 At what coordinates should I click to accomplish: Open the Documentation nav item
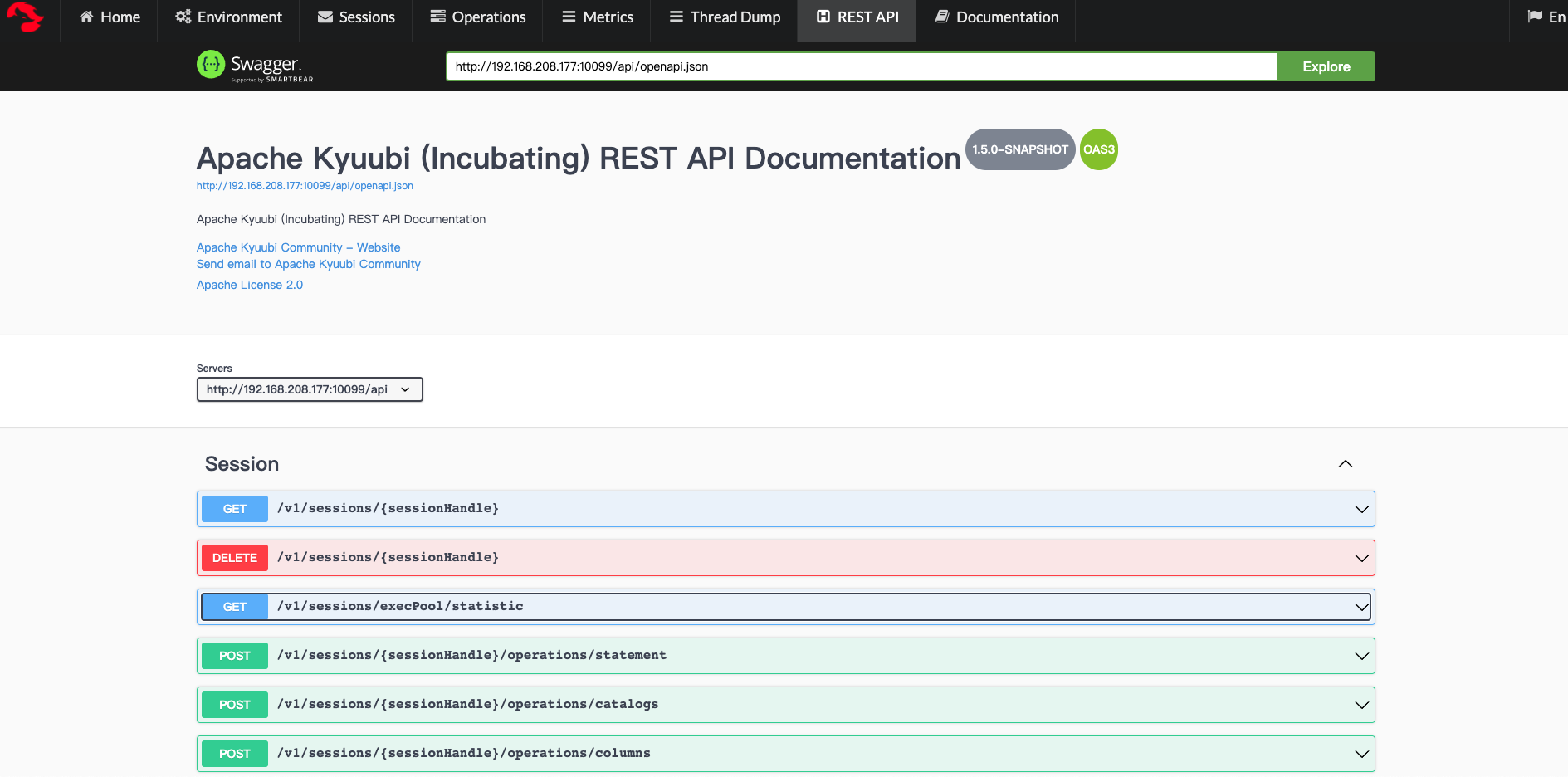(996, 17)
